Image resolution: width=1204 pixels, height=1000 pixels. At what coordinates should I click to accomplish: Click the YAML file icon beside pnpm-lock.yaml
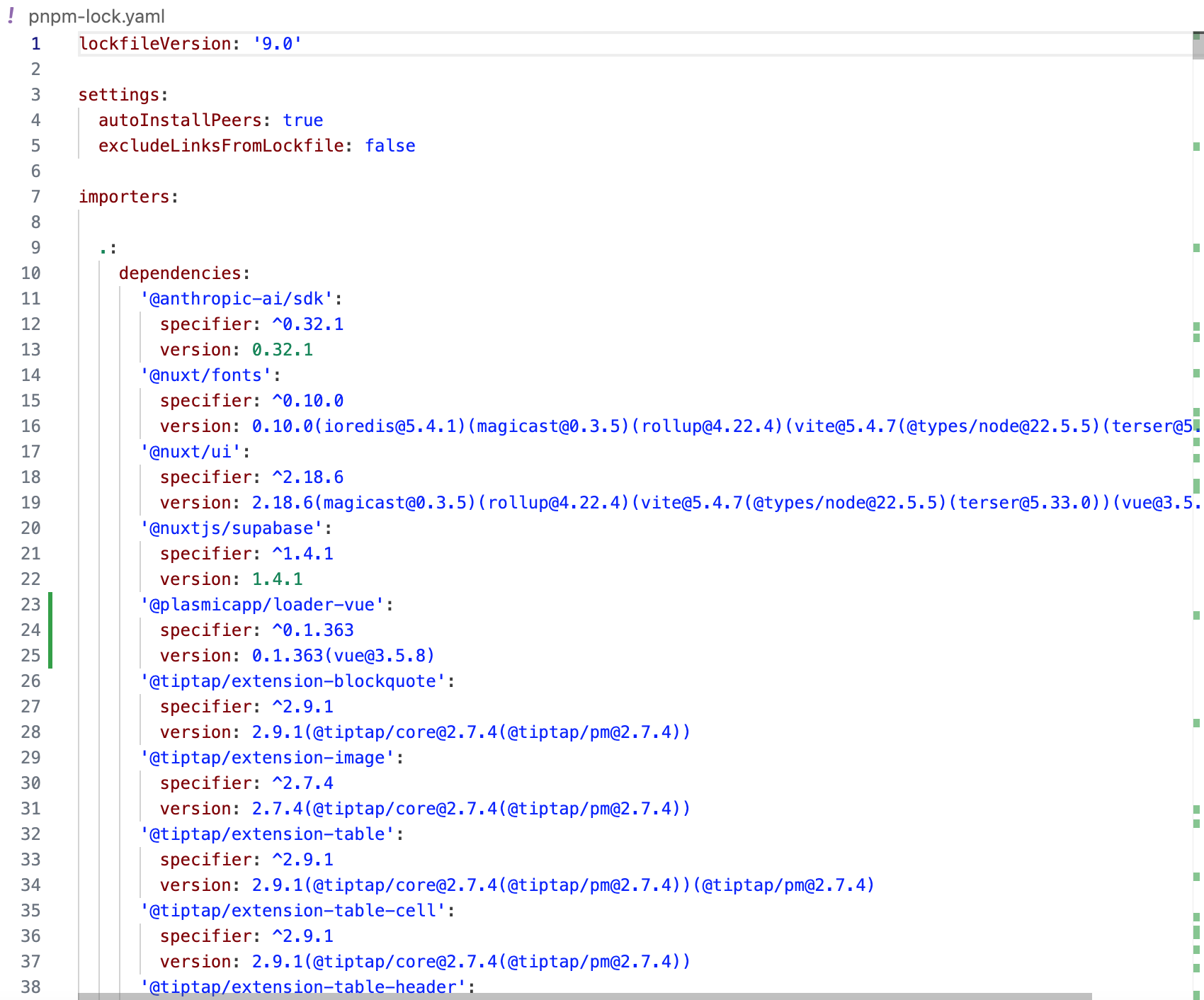coord(11,16)
